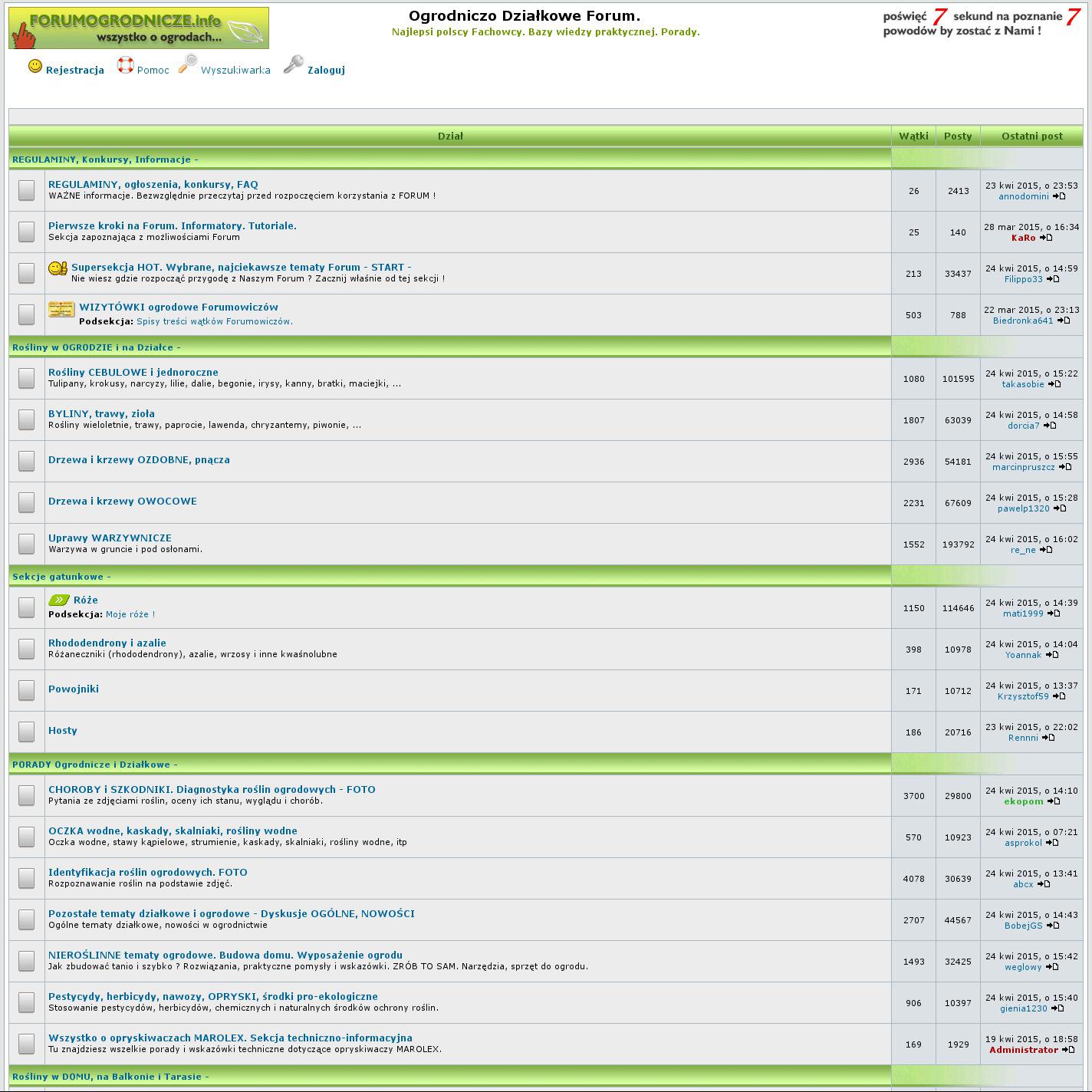Viewport: 1092px width, 1092px height.
Task: Open Sekcje gatunkowe category header
Action: coord(60,577)
